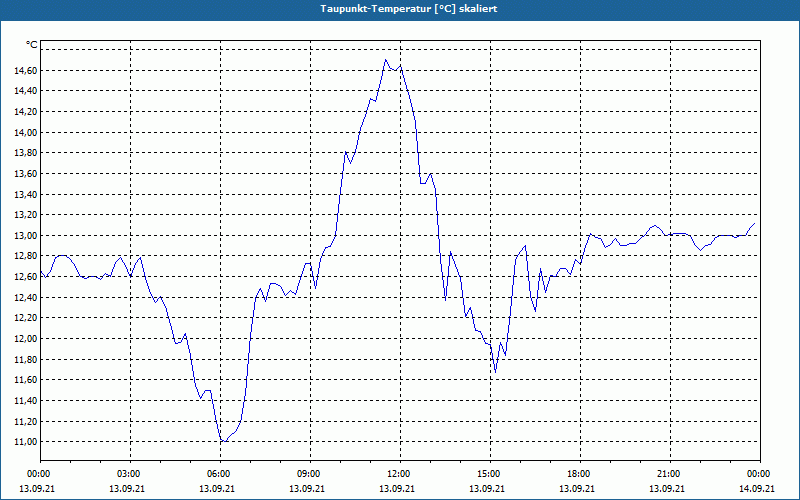Click the curve dip near 15:00
Viewport: 800px width, 500px height.
coord(495,372)
